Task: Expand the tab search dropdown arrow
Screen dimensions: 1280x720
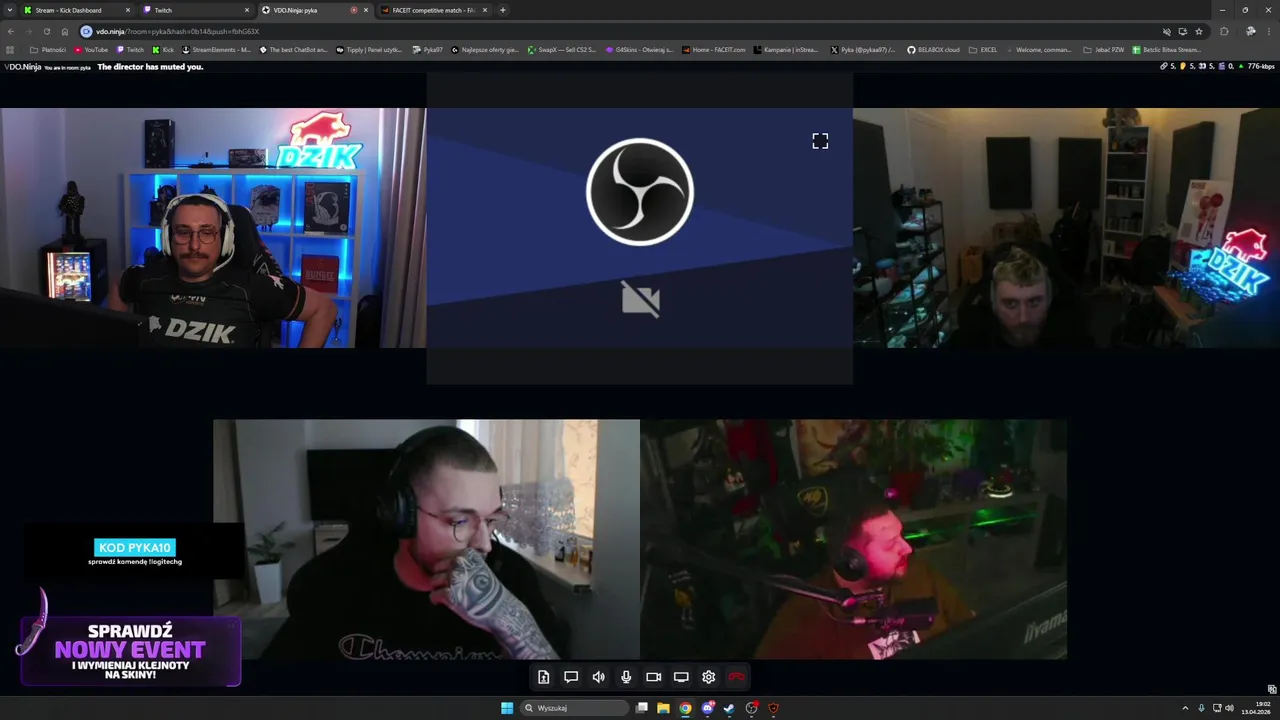Action: (9, 10)
